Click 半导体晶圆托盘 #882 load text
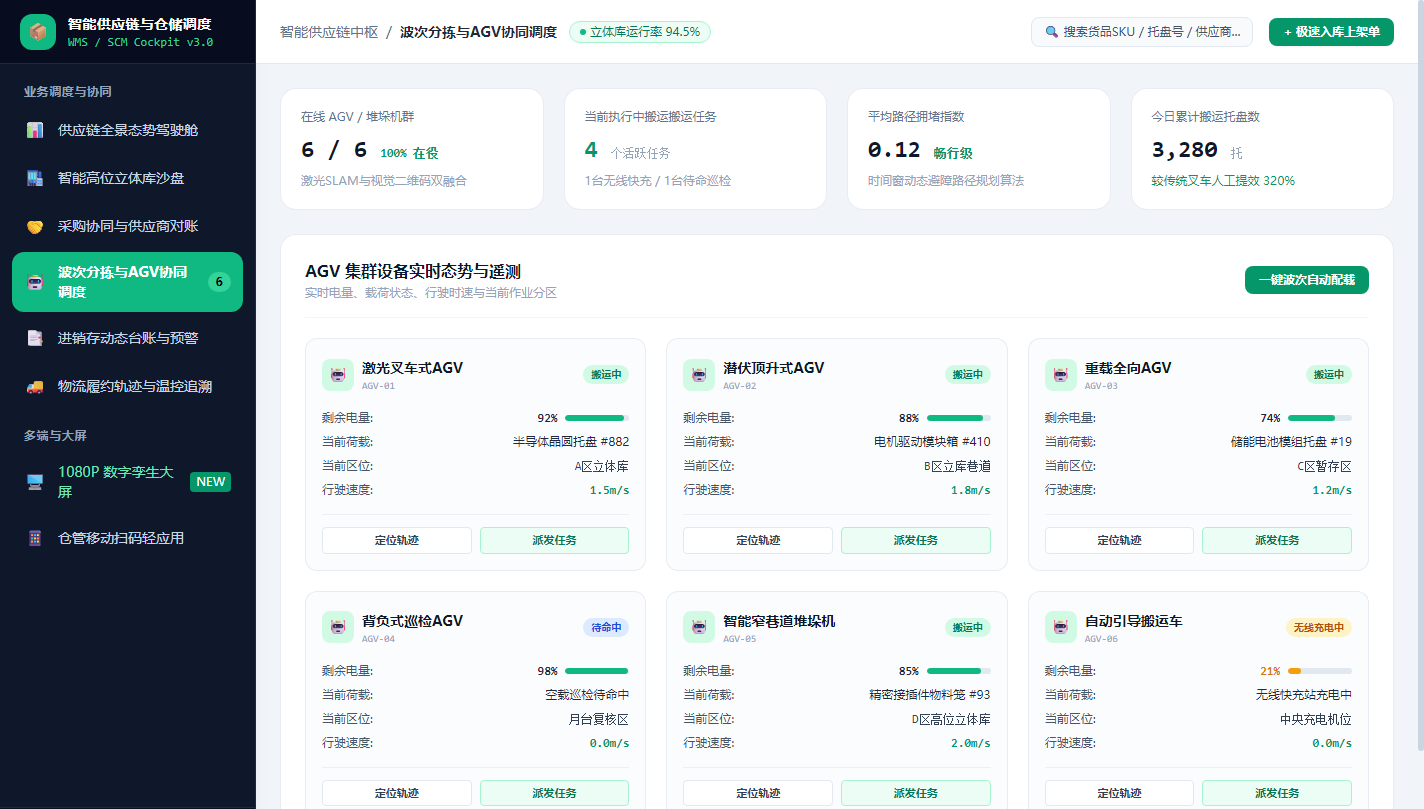The height and width of the screenshot is (809, 1424). (x=571, y=441)
